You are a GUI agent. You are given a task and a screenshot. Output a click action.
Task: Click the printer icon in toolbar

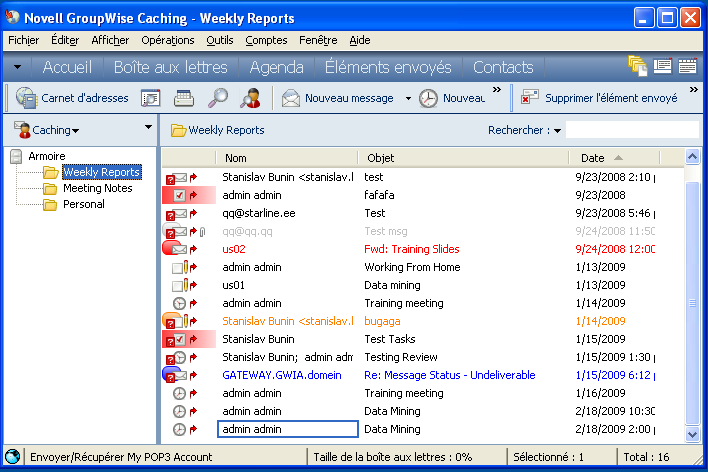[x=184, y=98]
